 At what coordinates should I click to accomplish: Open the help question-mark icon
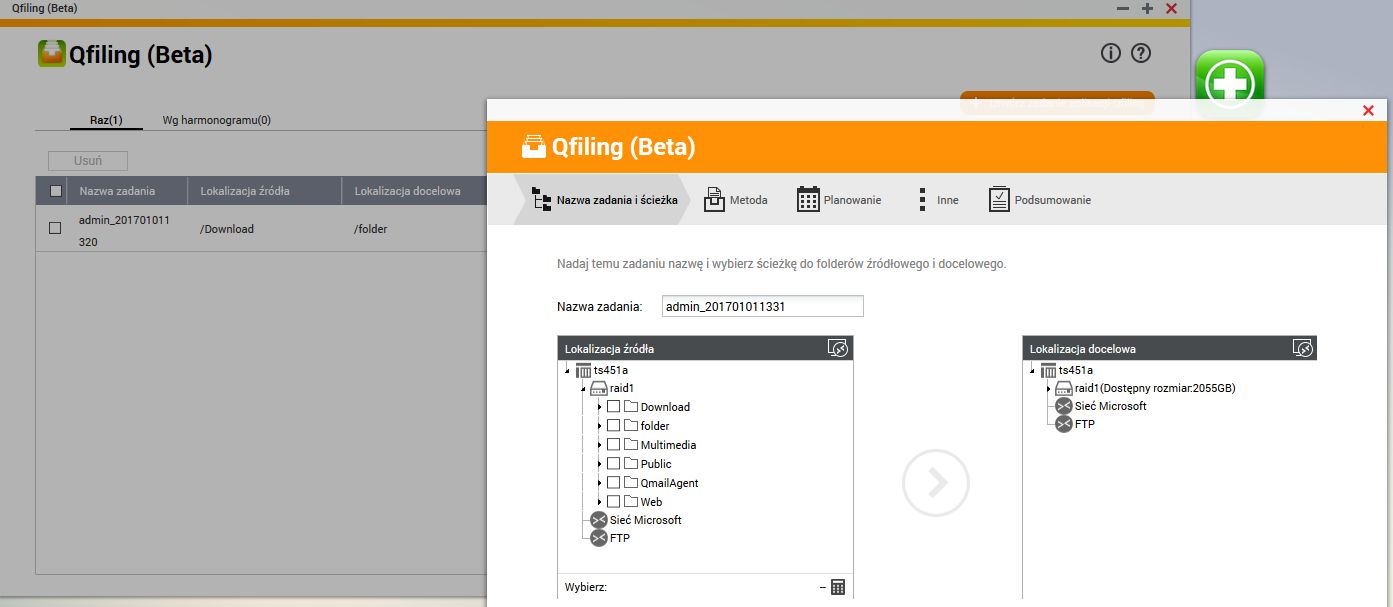pos(1141,54)
